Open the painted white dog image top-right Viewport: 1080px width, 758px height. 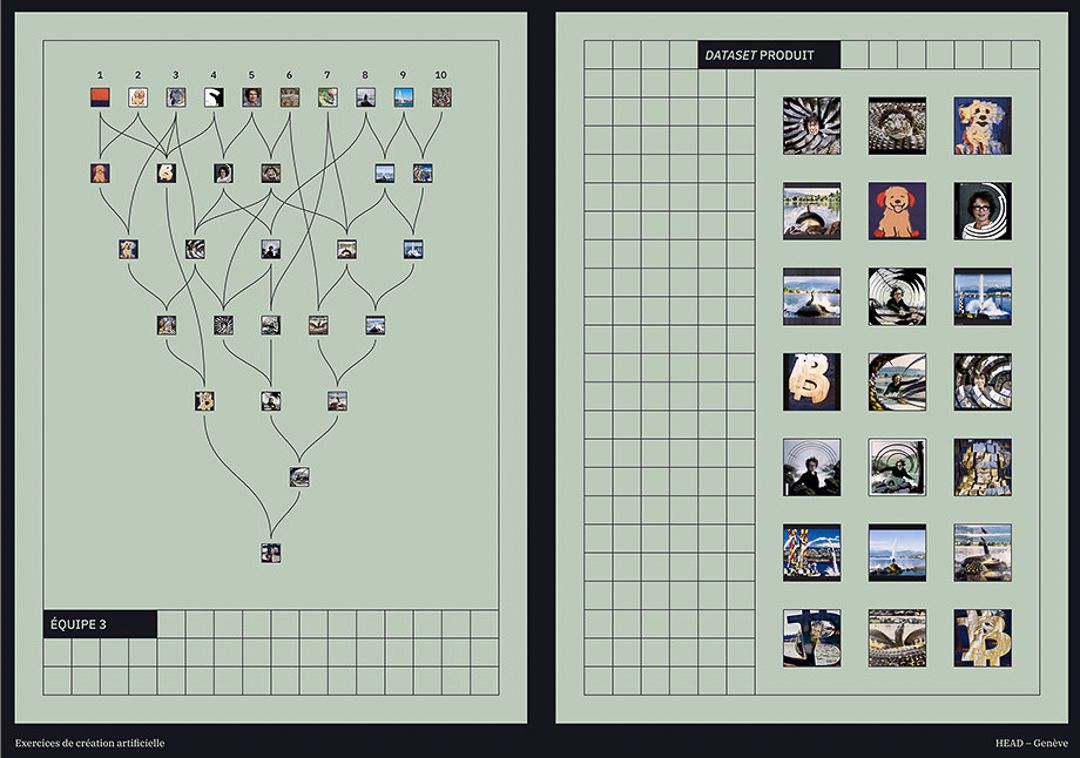[x=982, y=126]
